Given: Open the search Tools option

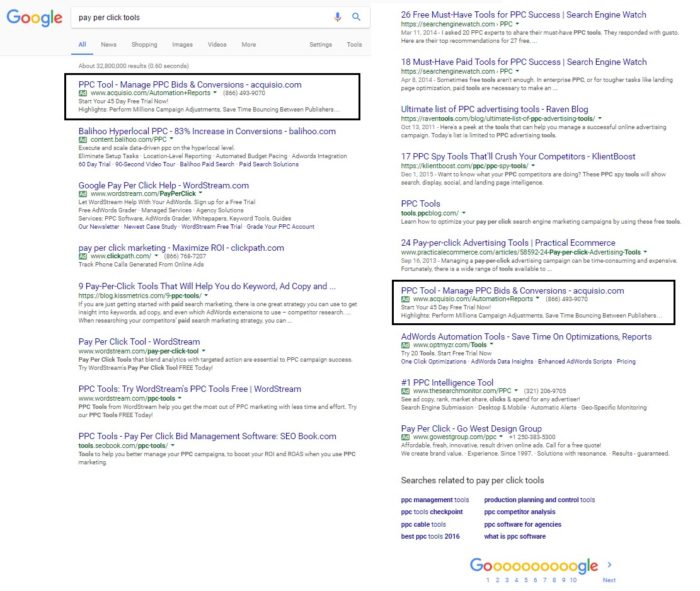Looking at the screenshot, I should 354,45.
